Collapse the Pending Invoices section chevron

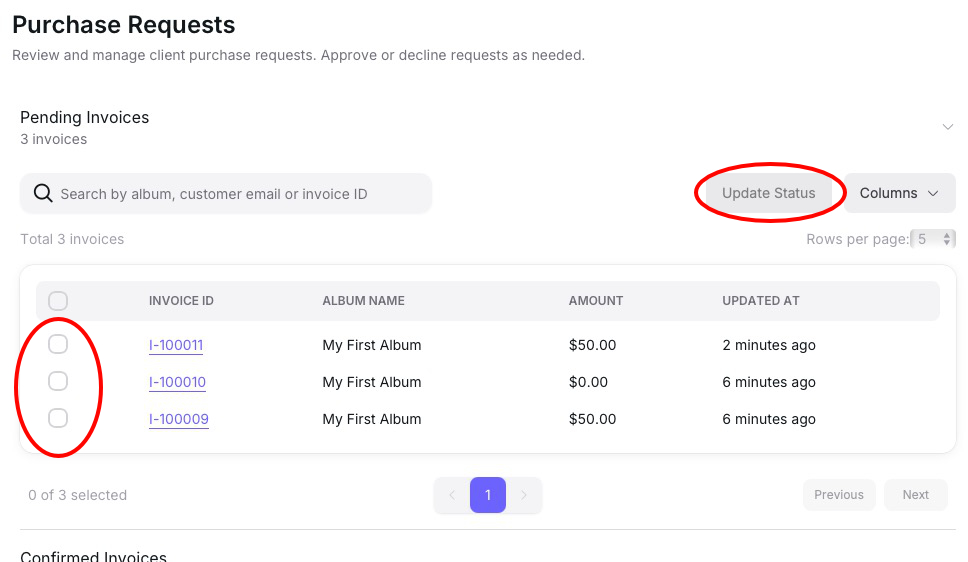[x=947, y=127]
